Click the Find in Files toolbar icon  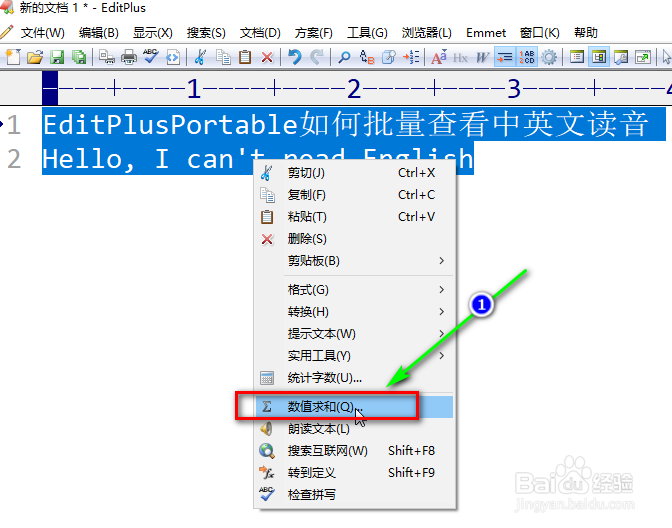[x=389, y=57]
